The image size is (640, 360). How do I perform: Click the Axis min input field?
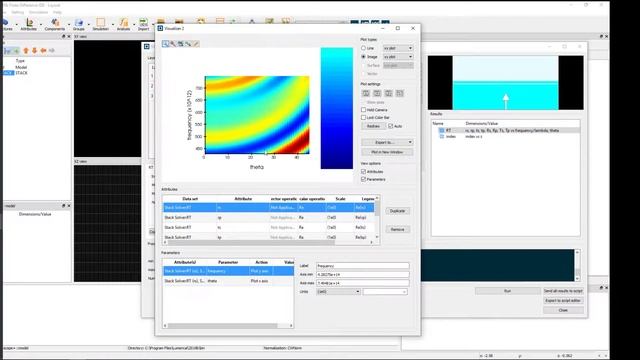363,275
